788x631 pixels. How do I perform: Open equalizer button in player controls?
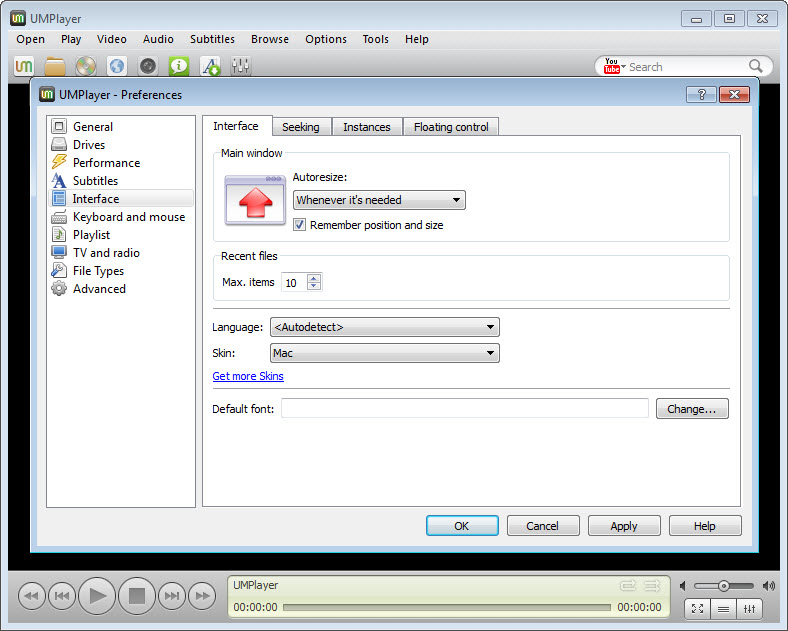[750, 609]
